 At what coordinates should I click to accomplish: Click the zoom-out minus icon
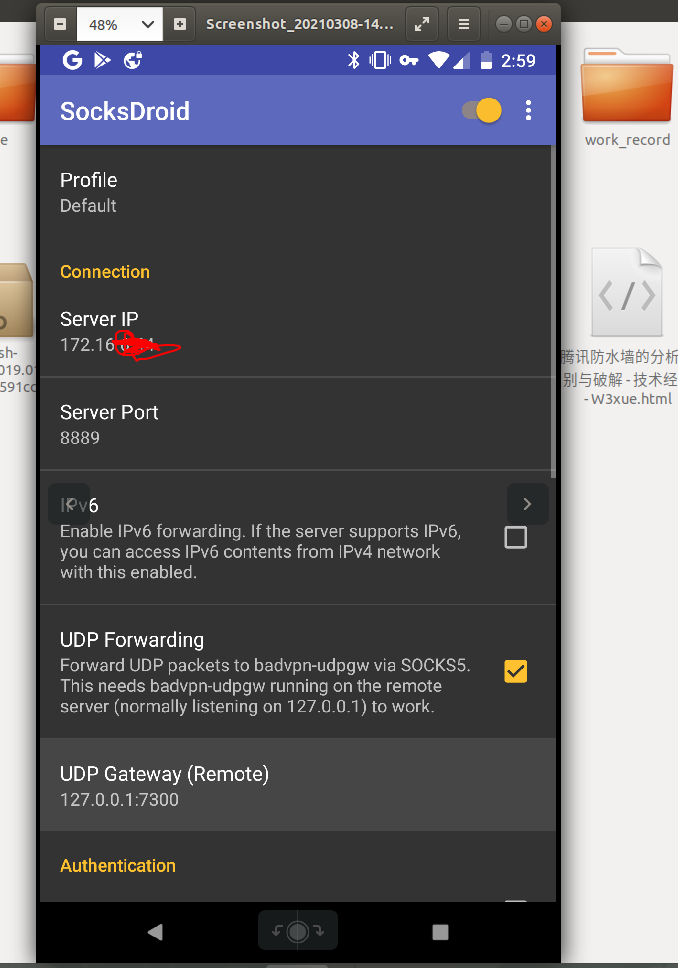61,23
